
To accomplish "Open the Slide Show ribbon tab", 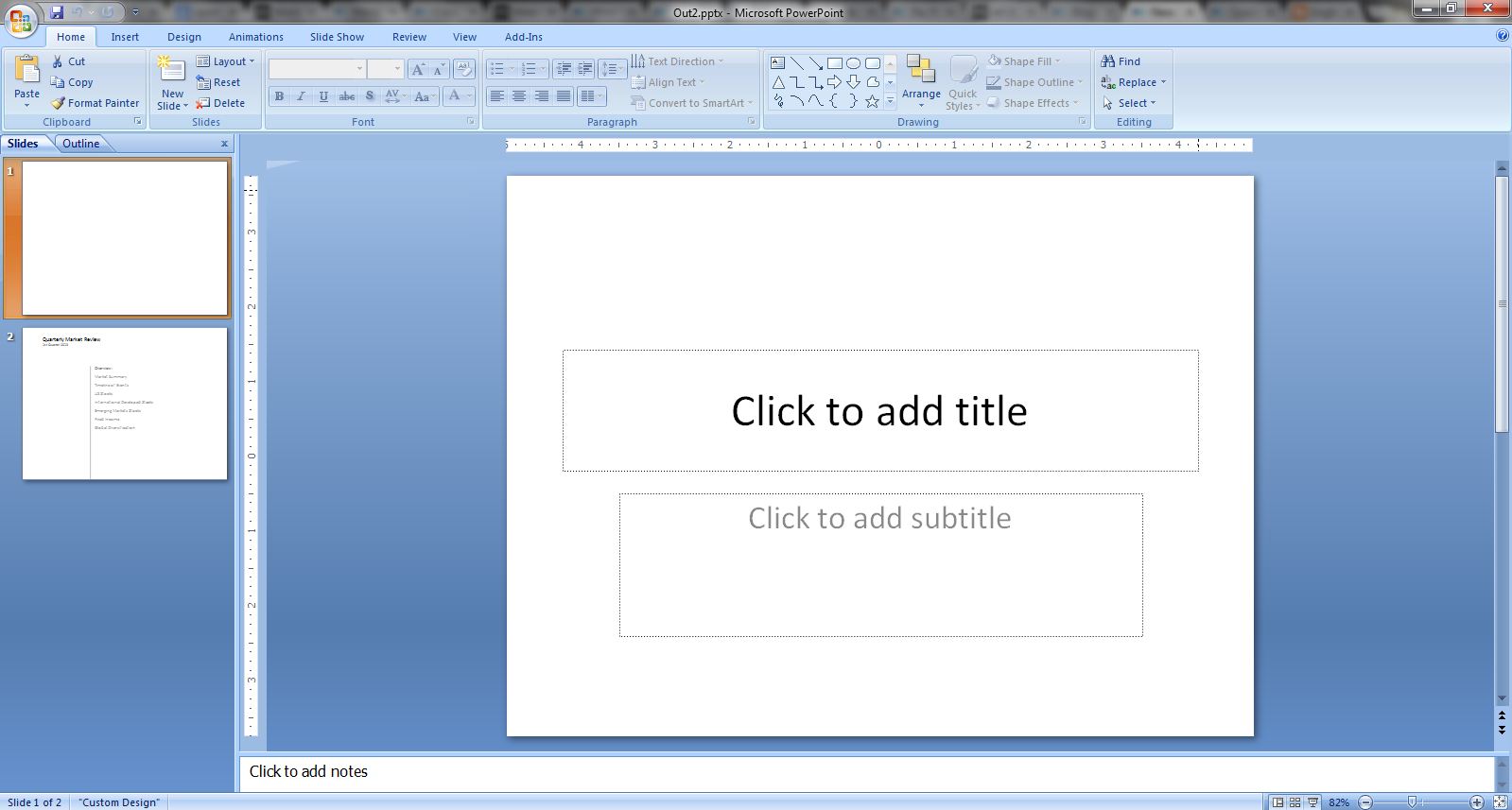I will [x=337, y=37].
